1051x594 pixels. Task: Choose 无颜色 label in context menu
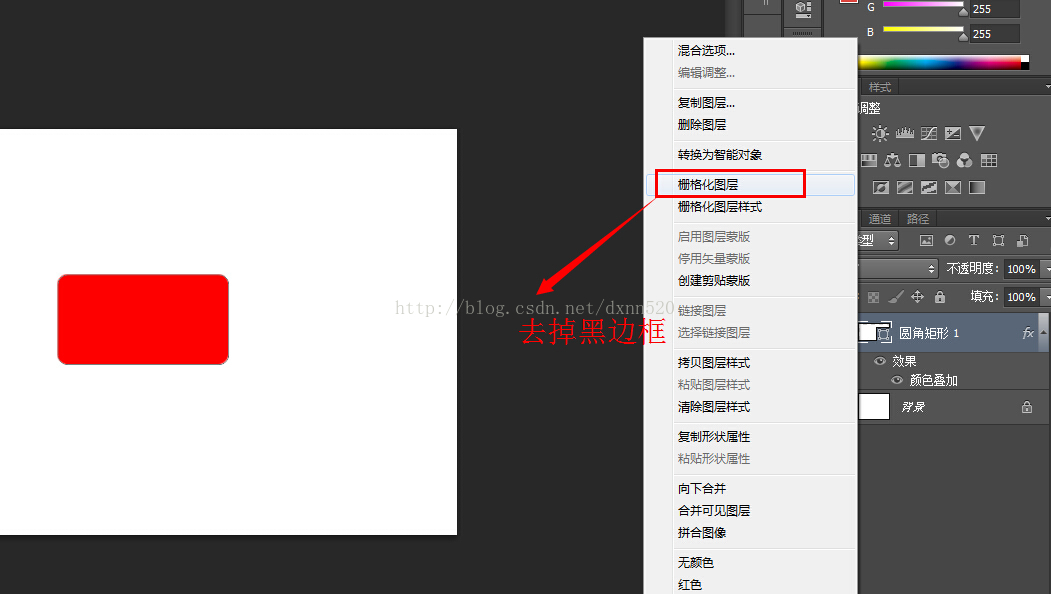[696, 562]
